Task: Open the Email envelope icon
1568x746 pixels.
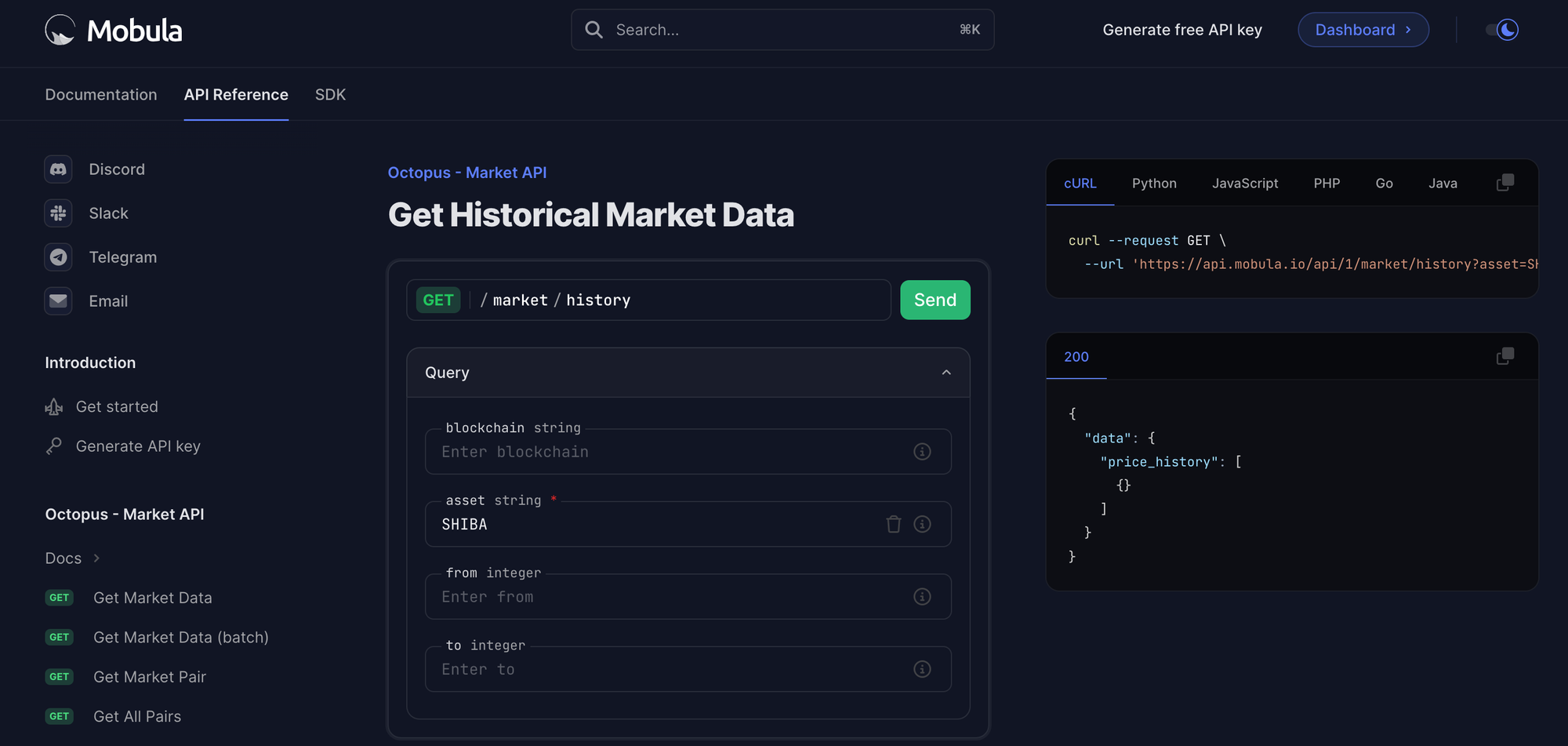Action: (x=59, y=301)
